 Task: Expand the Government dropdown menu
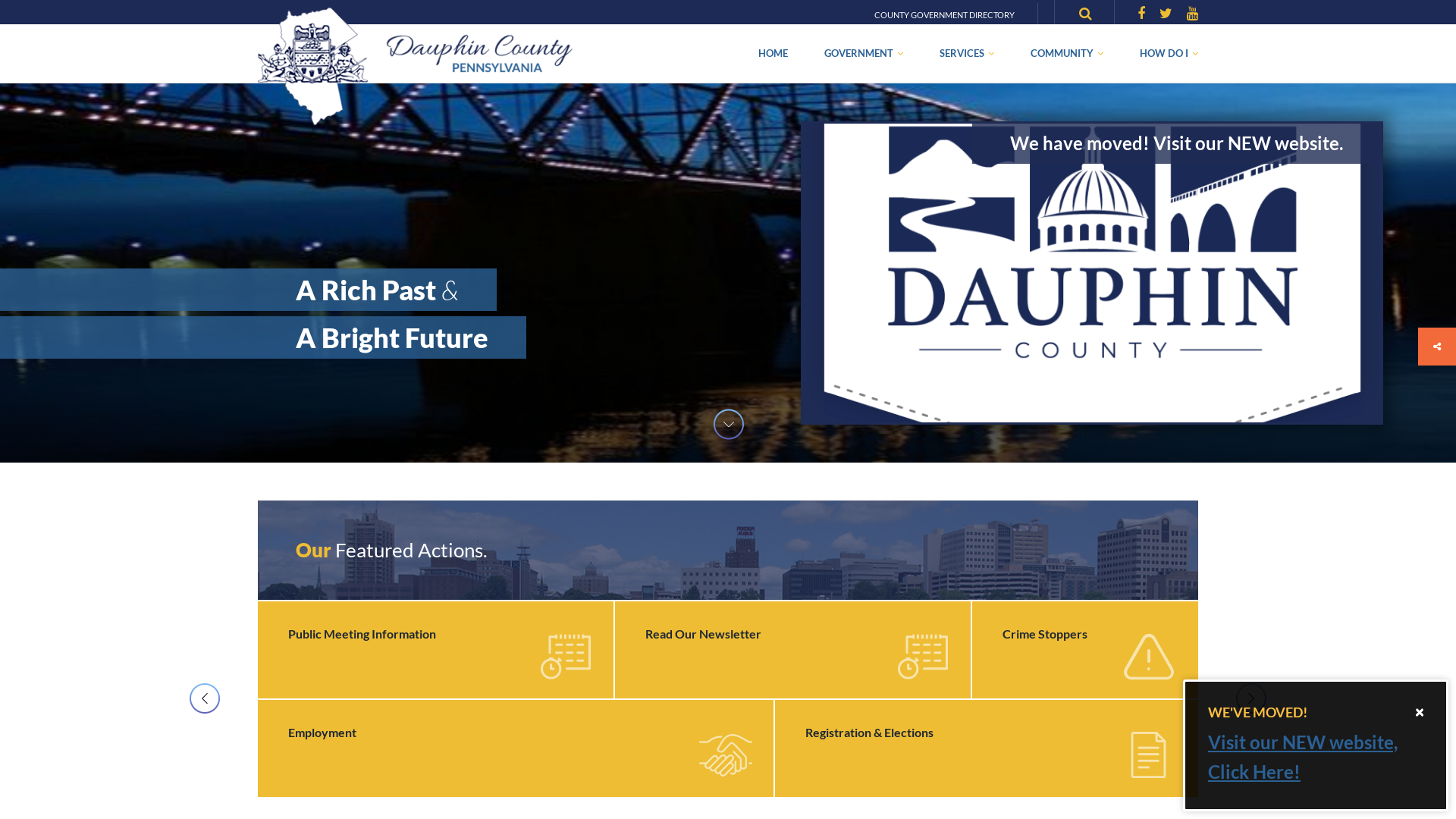point(864,53)
